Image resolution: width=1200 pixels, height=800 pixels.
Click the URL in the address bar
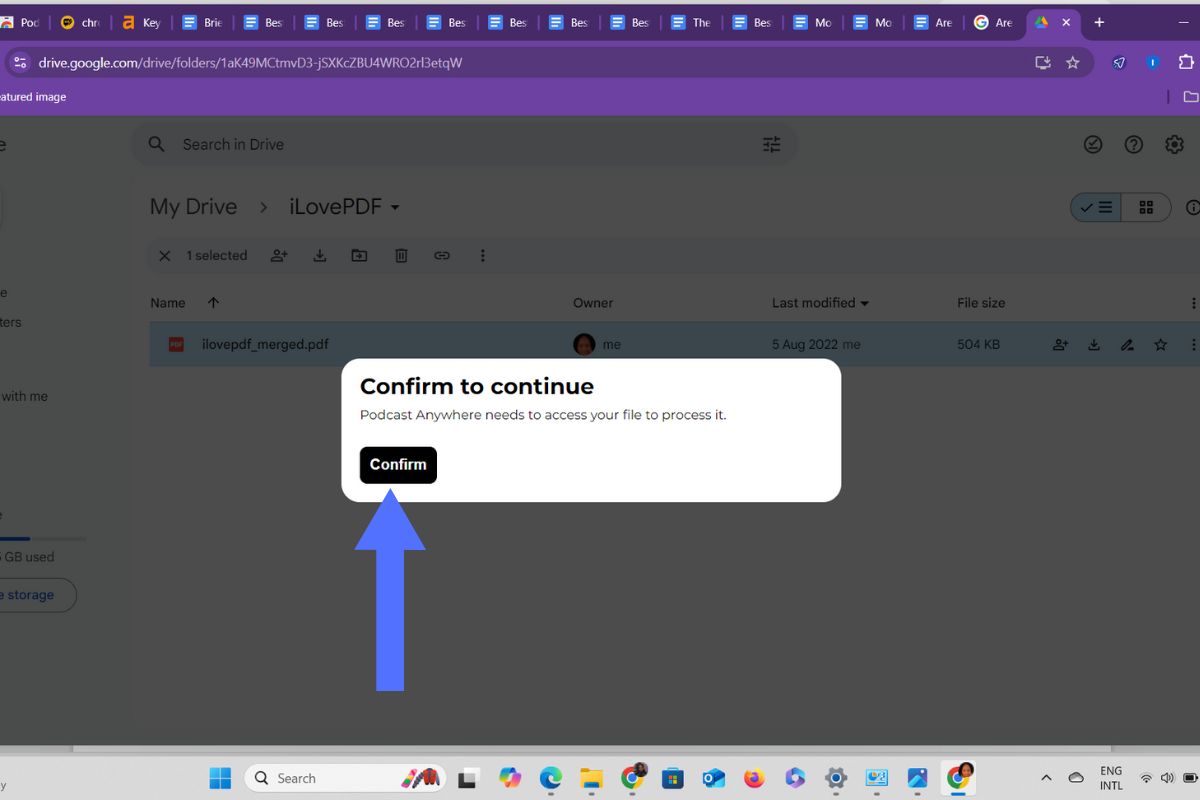pyautogui.click(x=250, y=62)
